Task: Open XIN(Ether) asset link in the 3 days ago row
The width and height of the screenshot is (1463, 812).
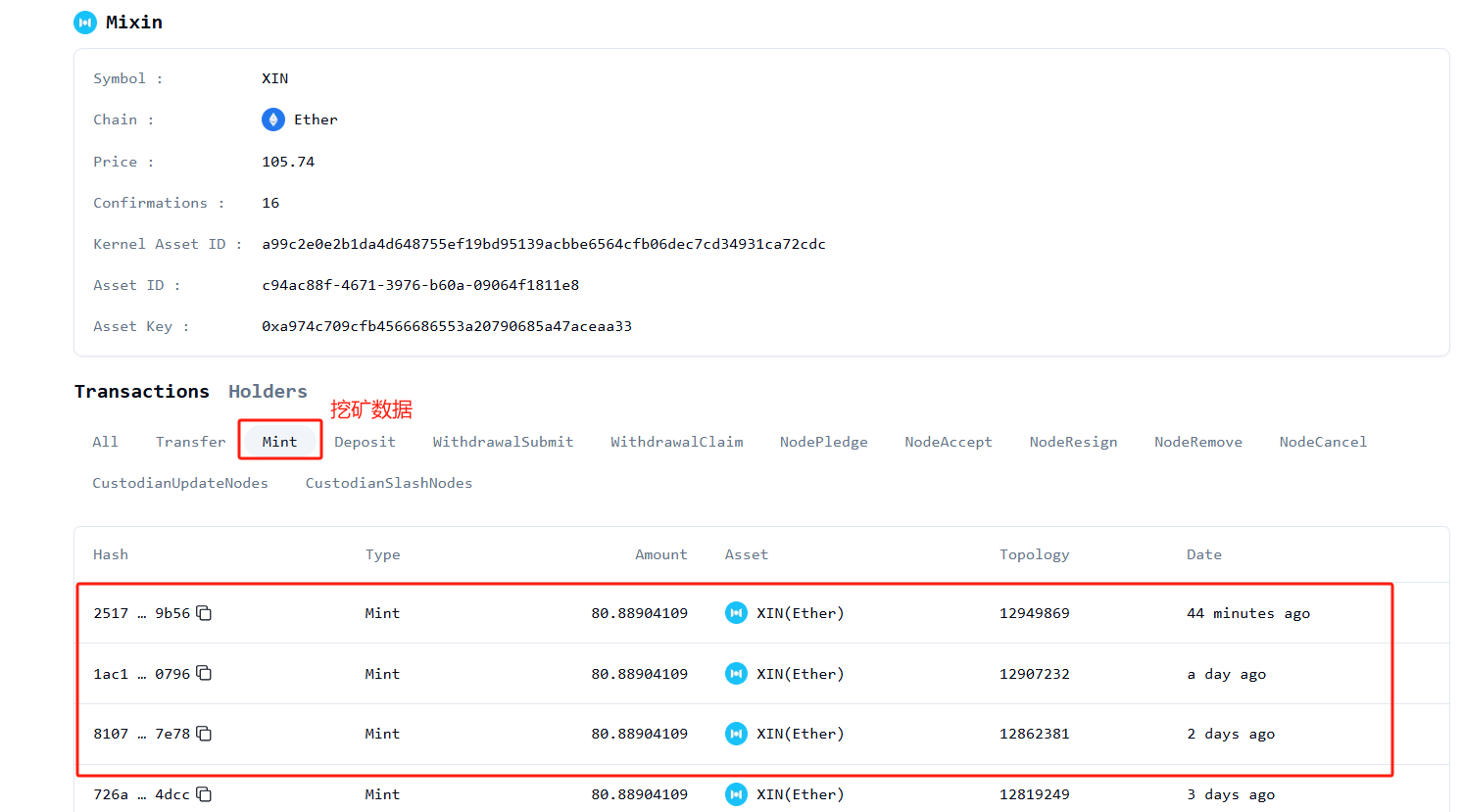Action: tap(800, 794)
